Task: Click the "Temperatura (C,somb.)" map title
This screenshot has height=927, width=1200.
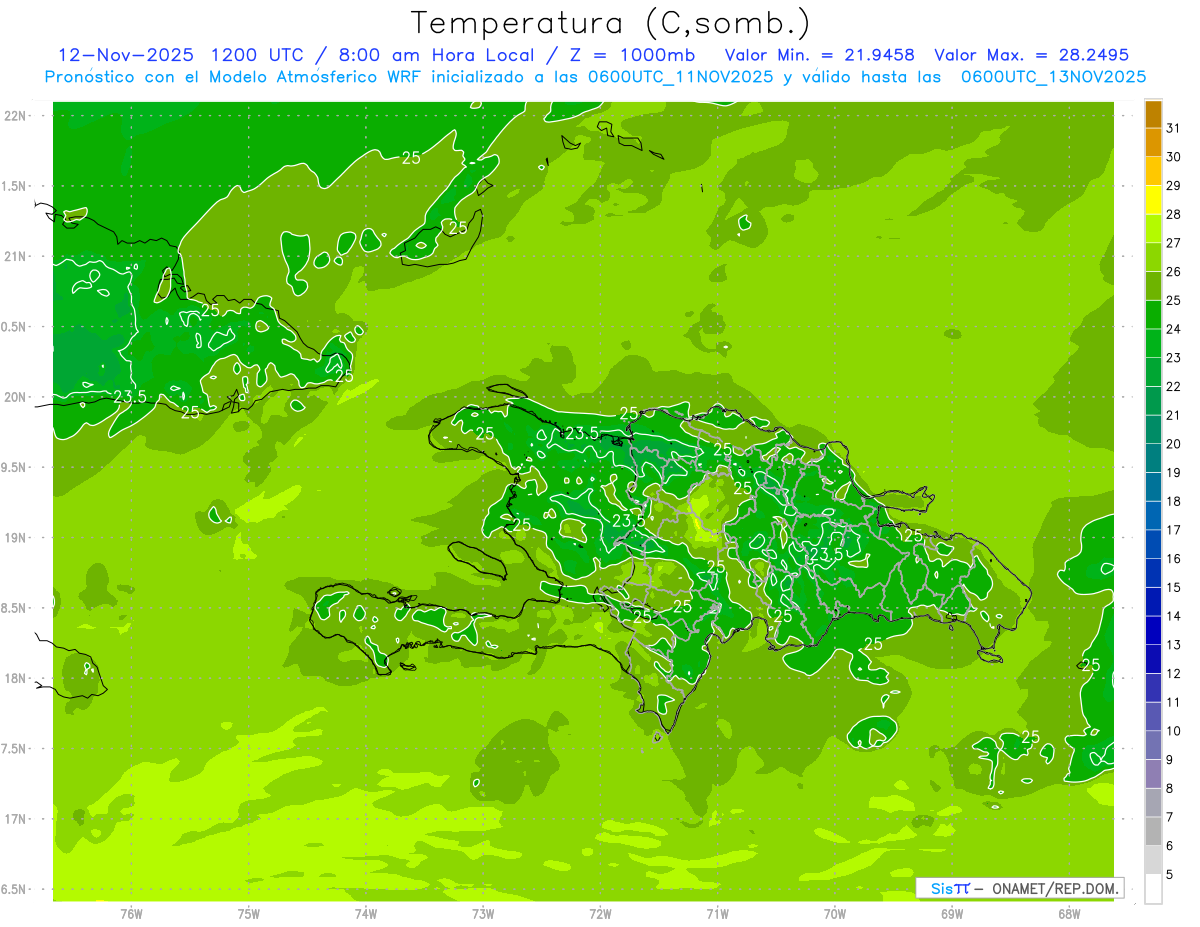Action: tap(610, 23)
